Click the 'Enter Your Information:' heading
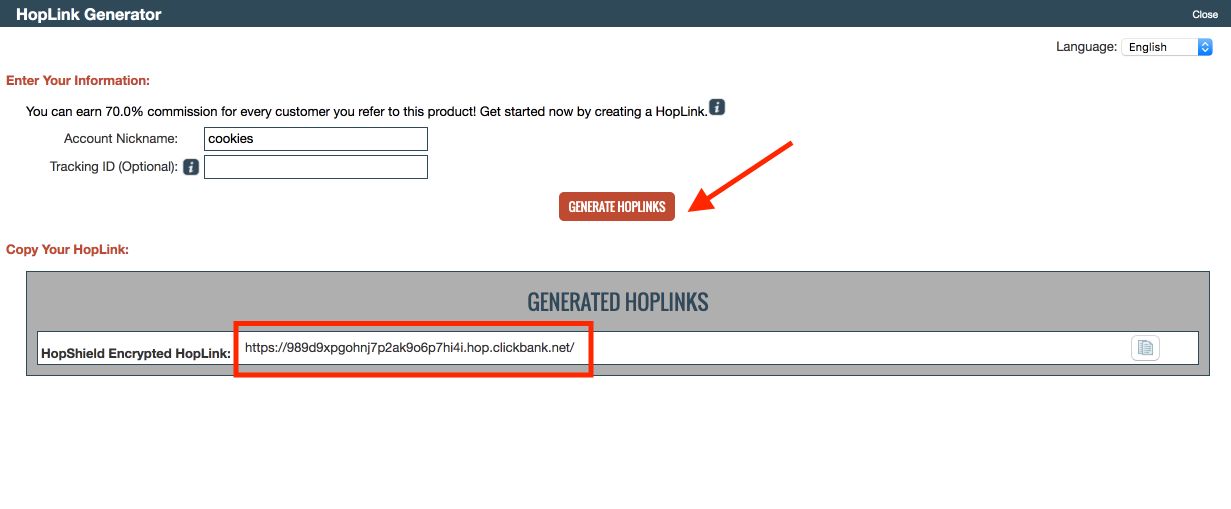This screenshot has height=509, width=1231. [78, 80]
